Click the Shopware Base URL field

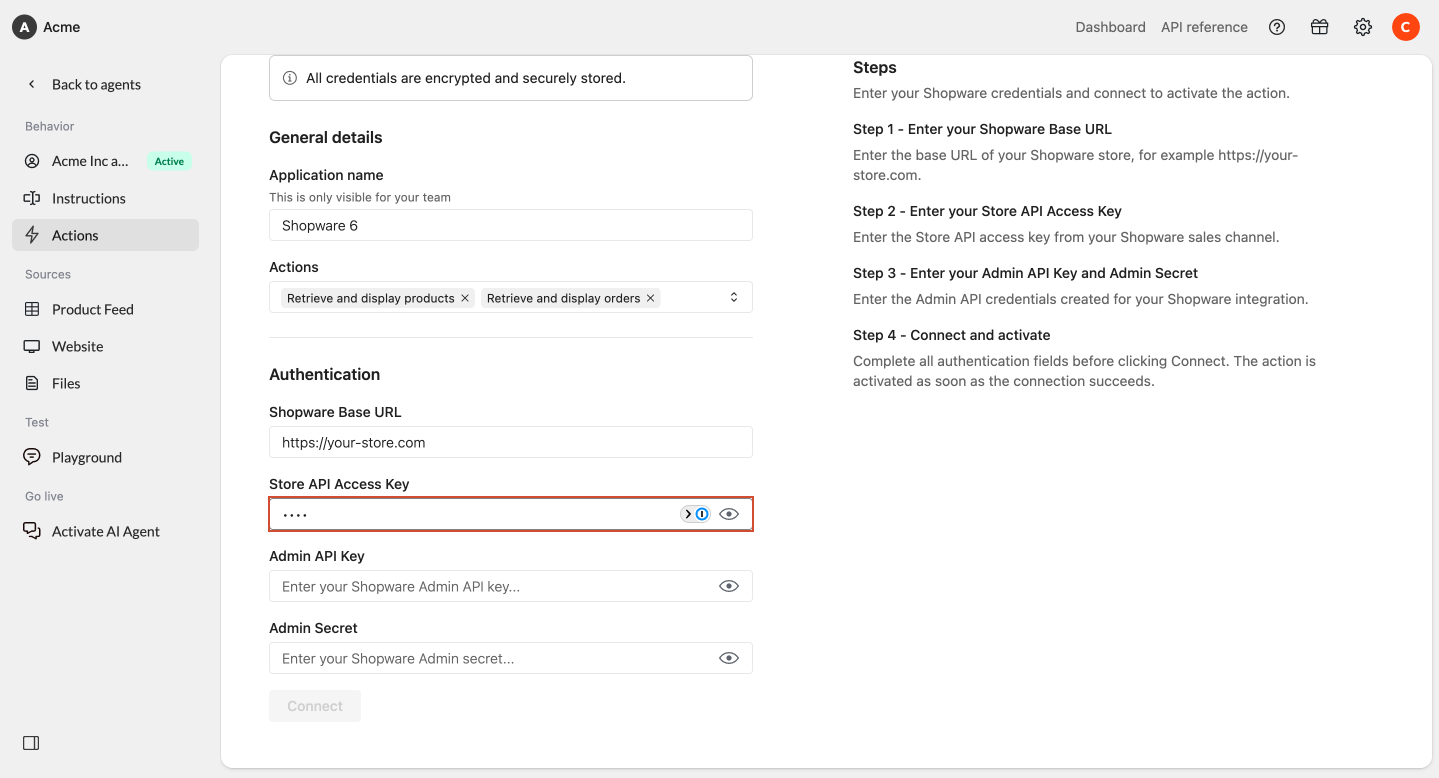[511, 442]
